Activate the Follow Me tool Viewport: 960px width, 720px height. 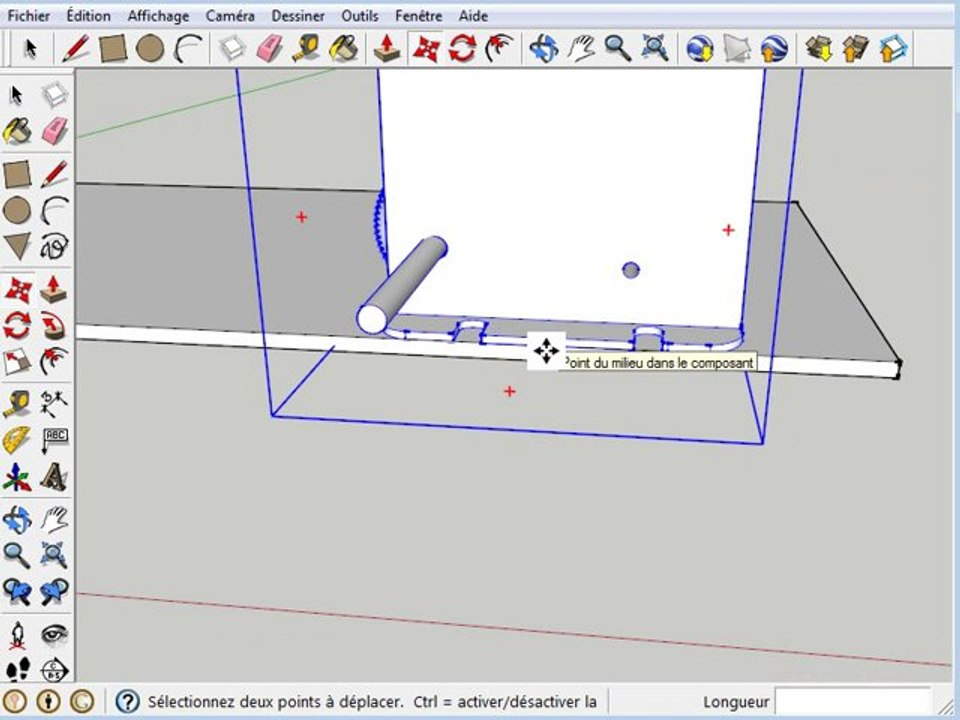(54, 325)
